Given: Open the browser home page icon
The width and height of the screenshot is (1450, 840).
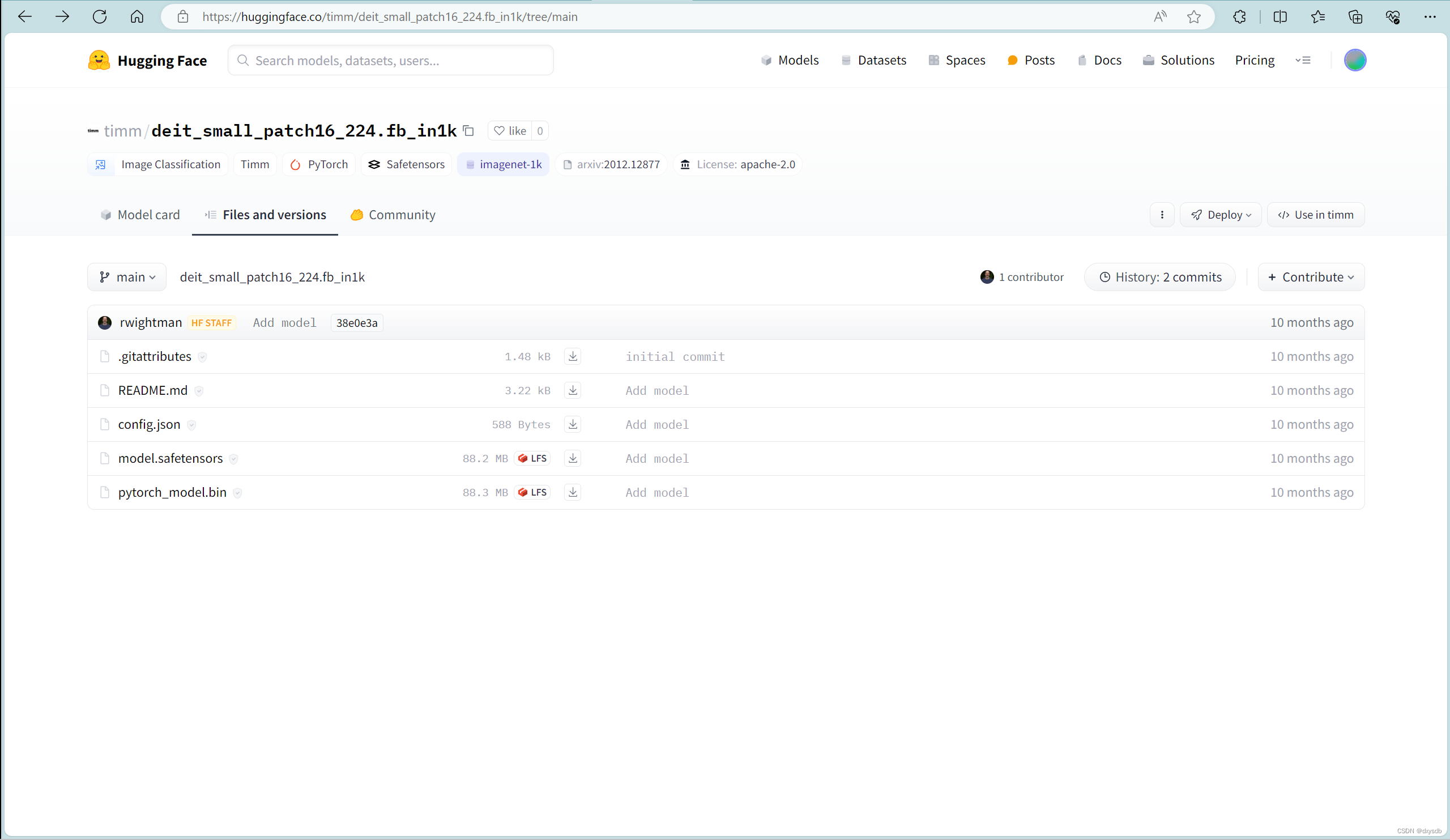Looking at the screenshot, I should (x=137, y=16).
